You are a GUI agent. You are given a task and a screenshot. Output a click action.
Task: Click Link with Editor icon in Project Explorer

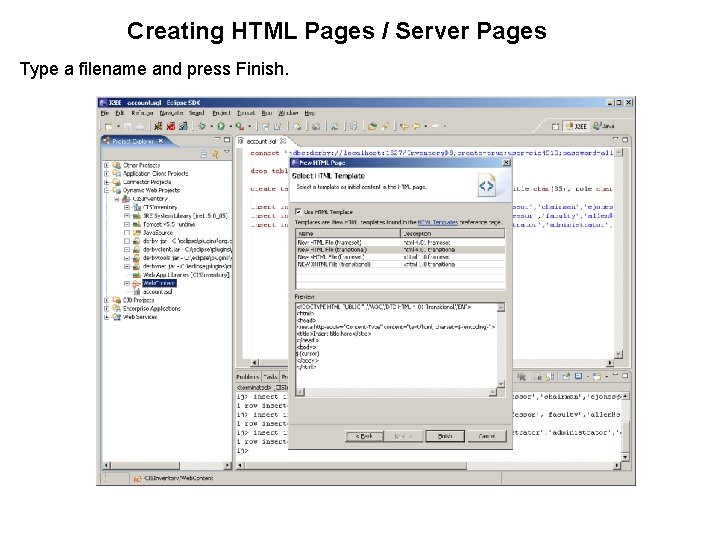pyautogui.click(x=215, y=154)
